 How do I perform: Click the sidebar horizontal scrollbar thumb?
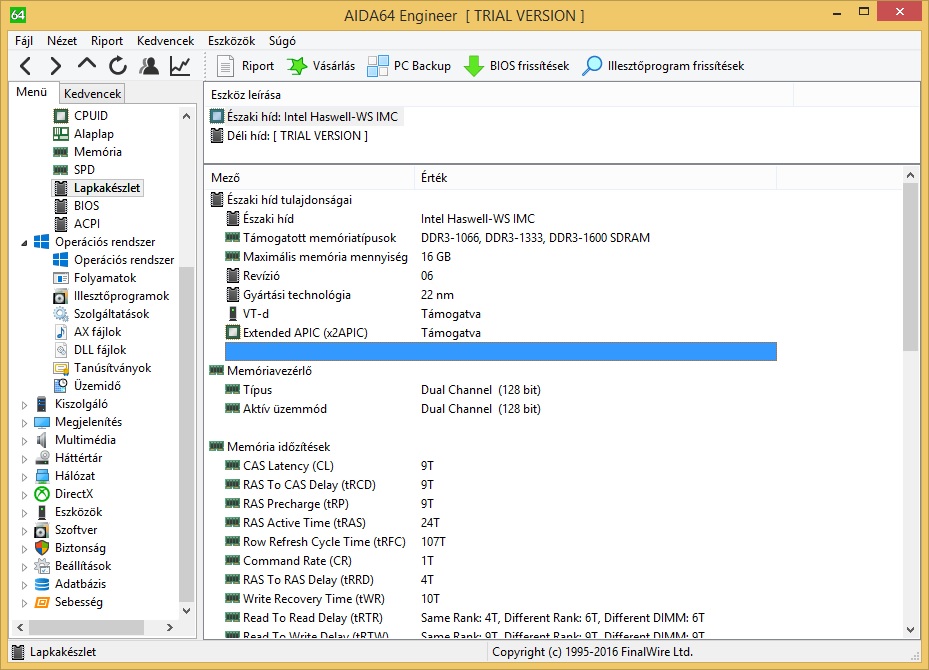tap(86, 627)
